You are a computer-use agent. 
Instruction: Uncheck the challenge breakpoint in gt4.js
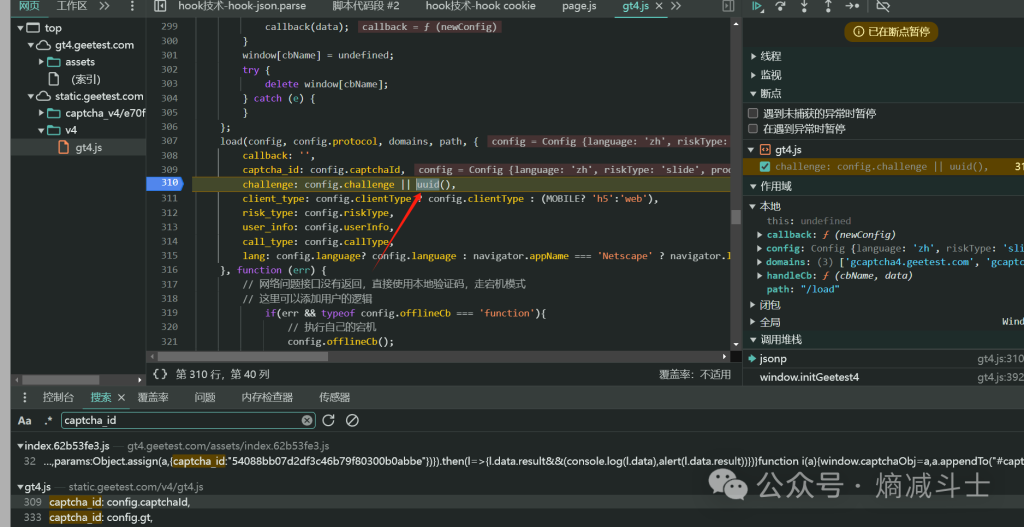point(765,167)
